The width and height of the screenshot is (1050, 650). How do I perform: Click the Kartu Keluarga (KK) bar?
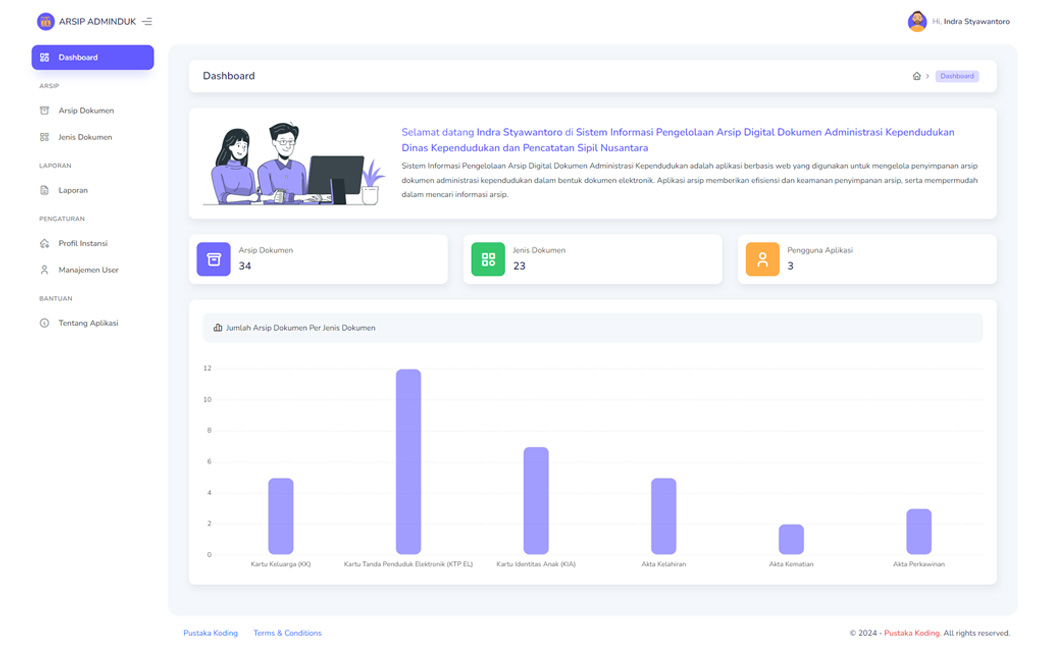pyautogui.click(x=281, y=516)
